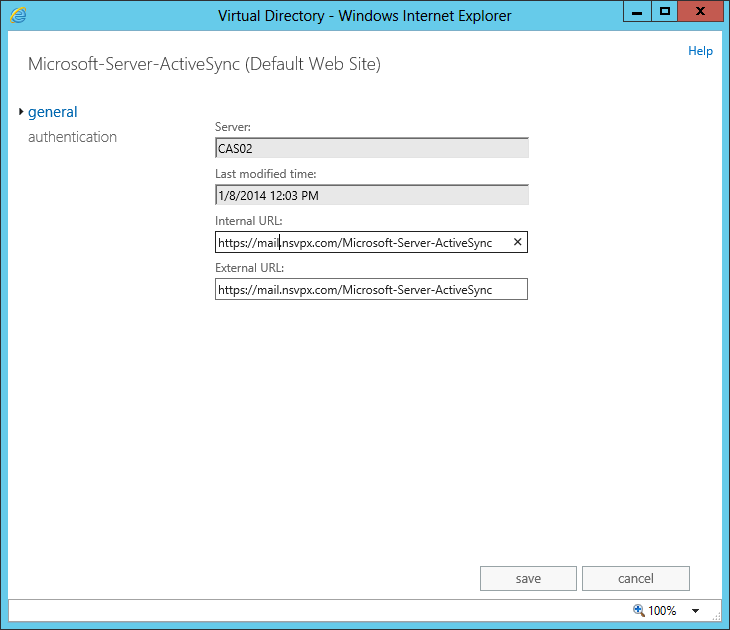
Task: Select the general tab
Action: coord(53,112)
